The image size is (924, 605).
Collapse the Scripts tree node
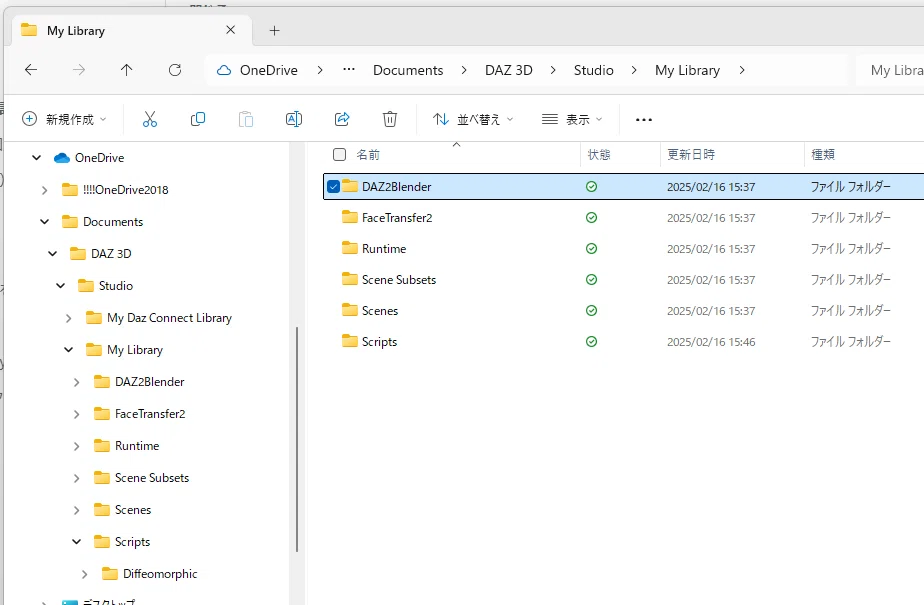tap(77, 541)
